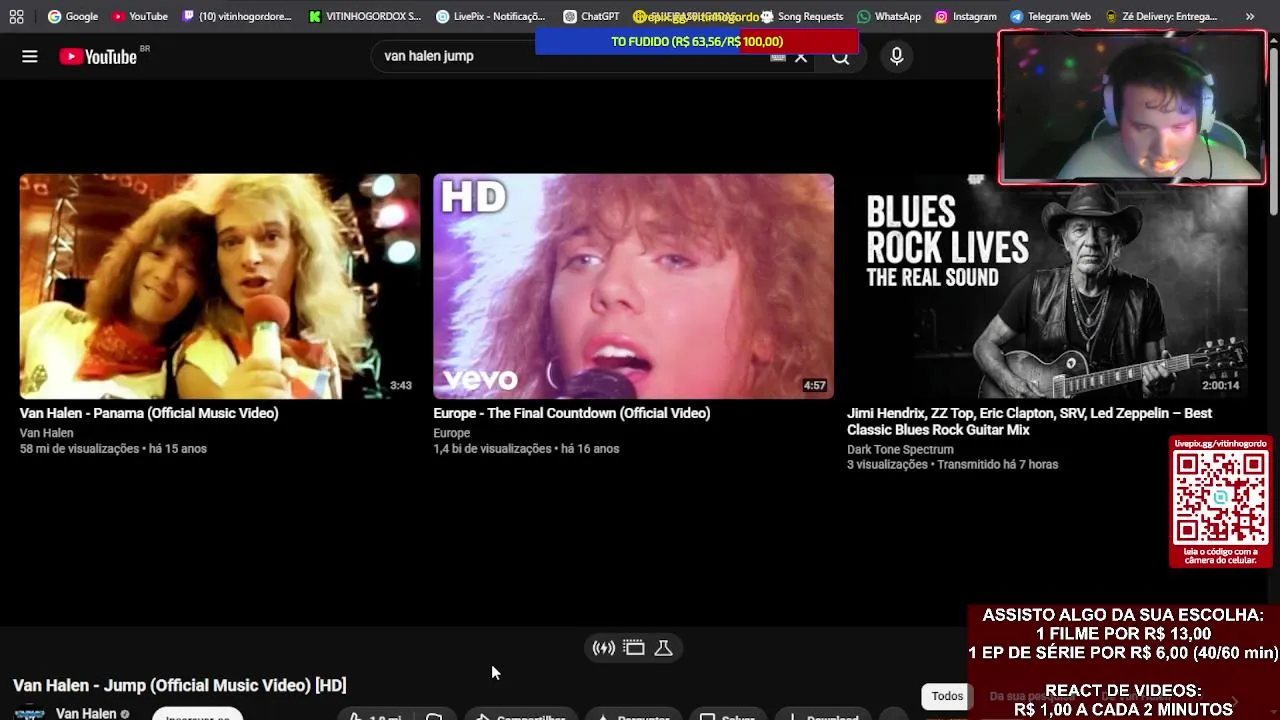The height and width of the screenshot is (720, 1280).
Task: Open the browser apps grid icon
Action: point(16,16)
